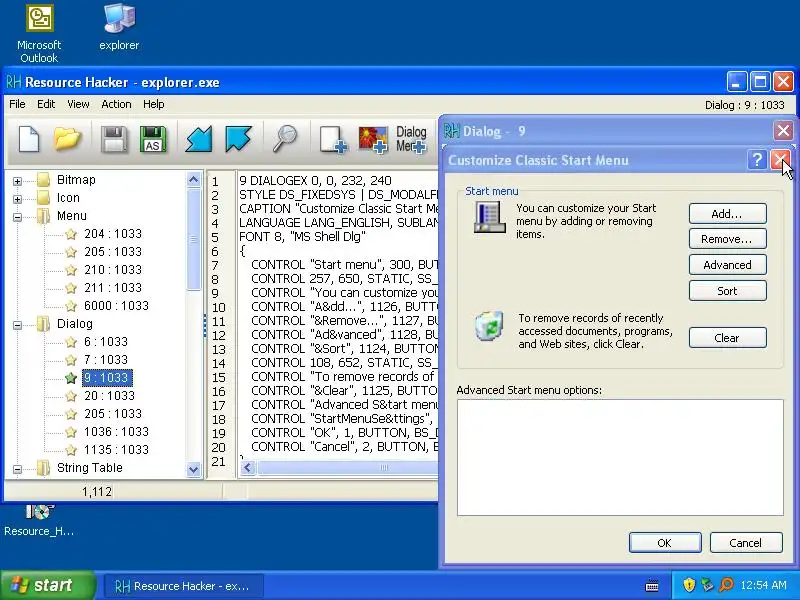
Task: Open the View menu
Action: click(x=78, y=104)
